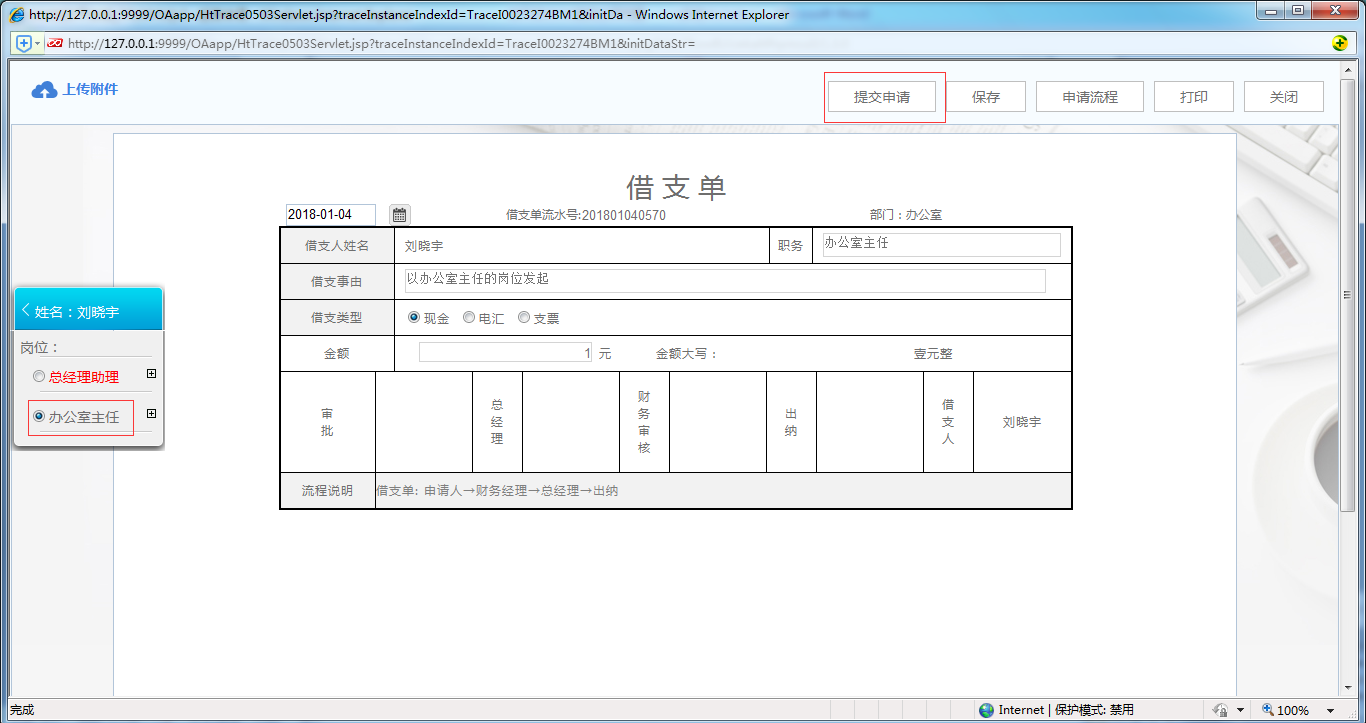Click the 保存 button

pyautogui.click(x=985, y=96)
